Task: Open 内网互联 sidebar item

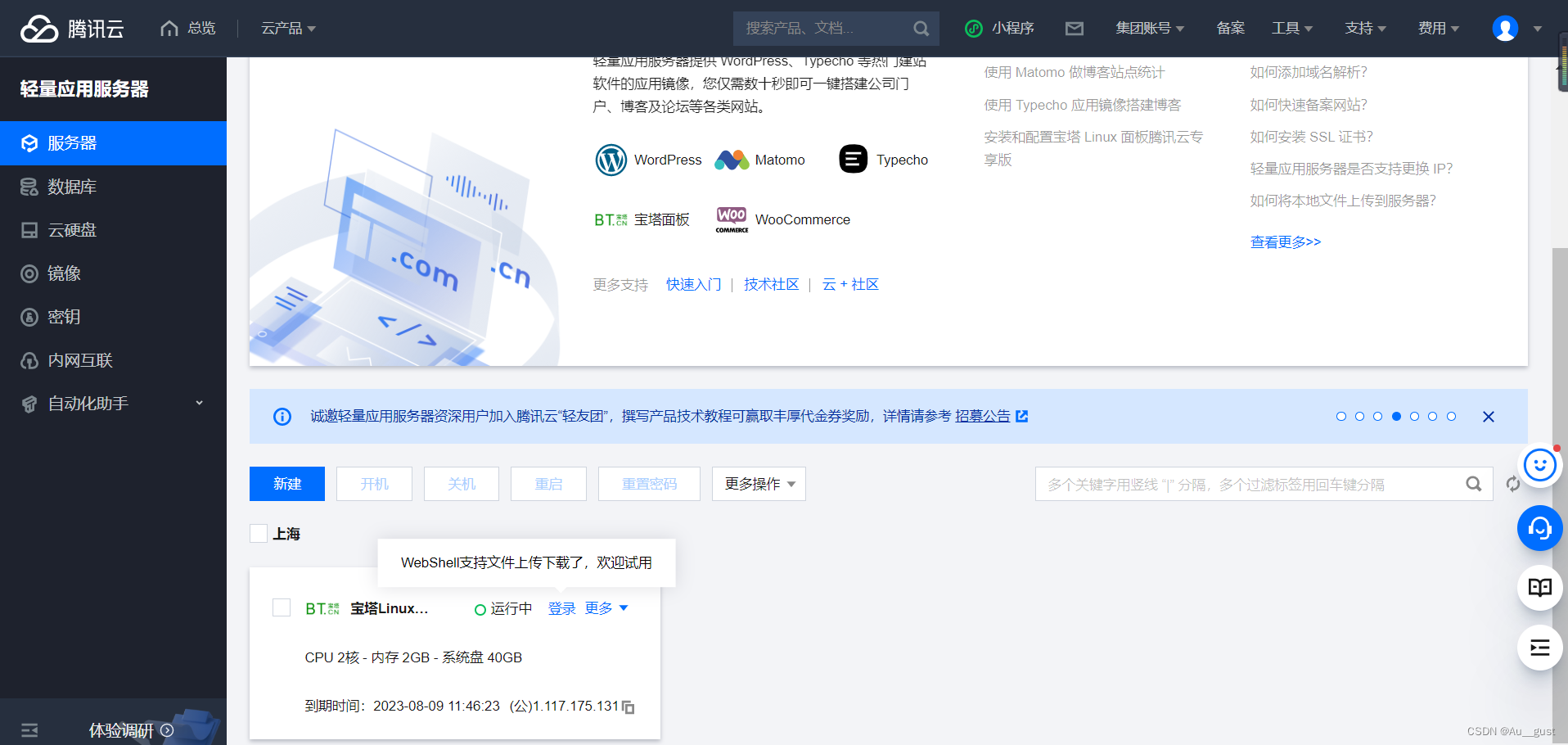Action: (113, 360)
